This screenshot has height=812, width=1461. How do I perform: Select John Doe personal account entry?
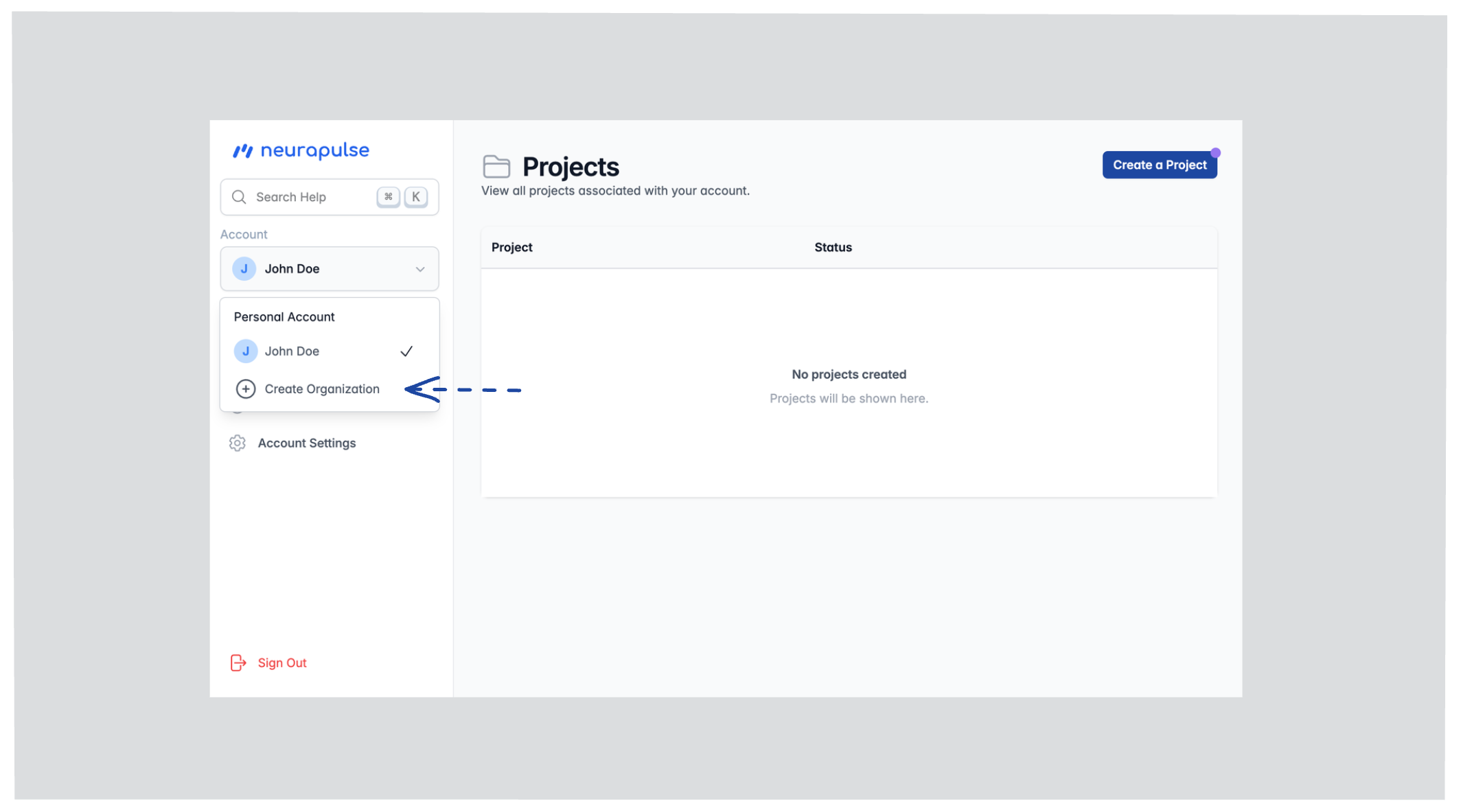pos(292,351)
